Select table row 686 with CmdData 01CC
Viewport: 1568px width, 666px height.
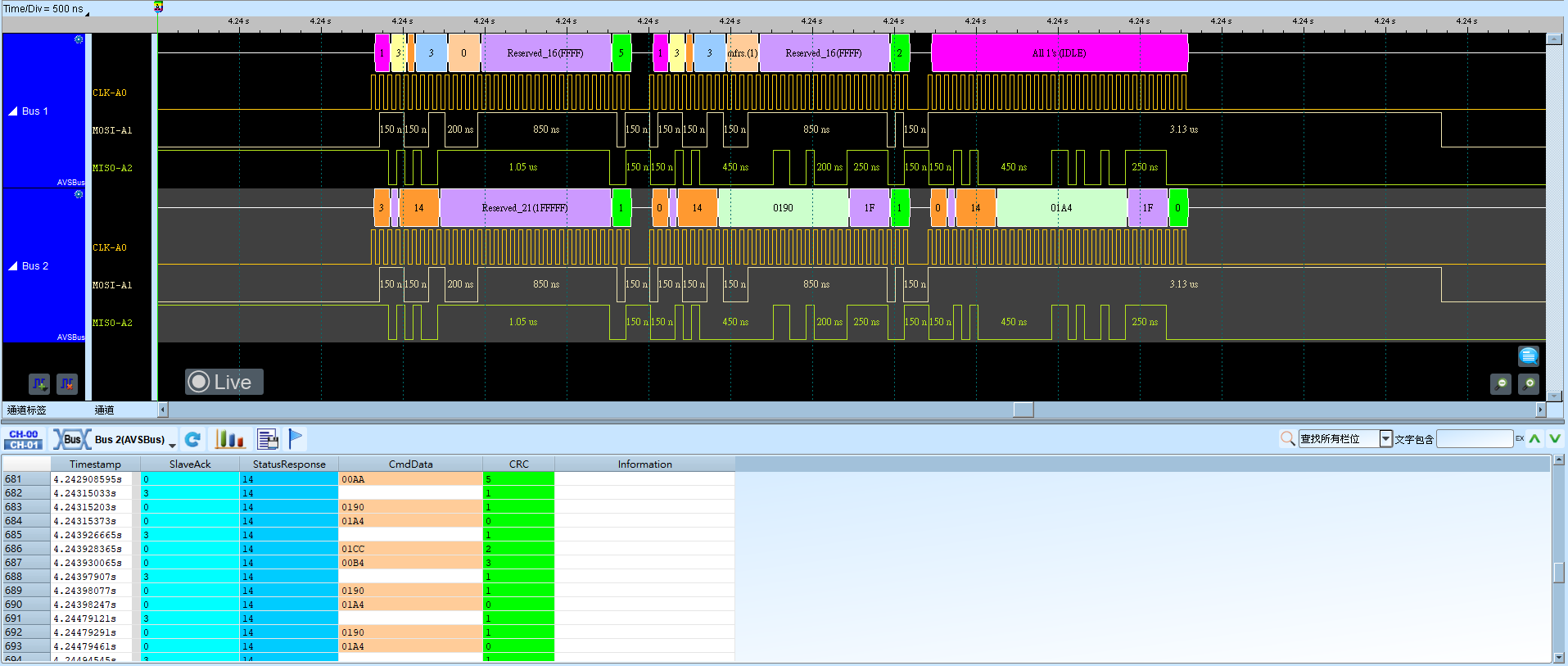pos(368,549)
